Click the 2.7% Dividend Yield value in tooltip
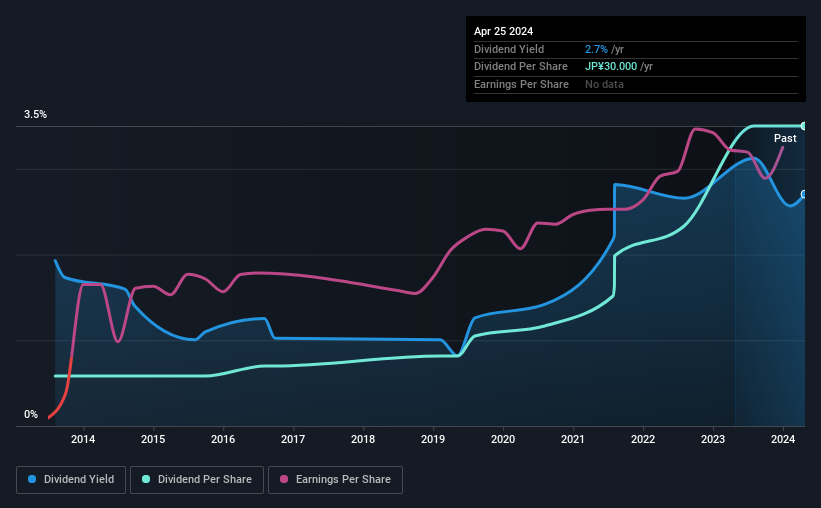This screenshot has width=821, height=508. point(596,49)
